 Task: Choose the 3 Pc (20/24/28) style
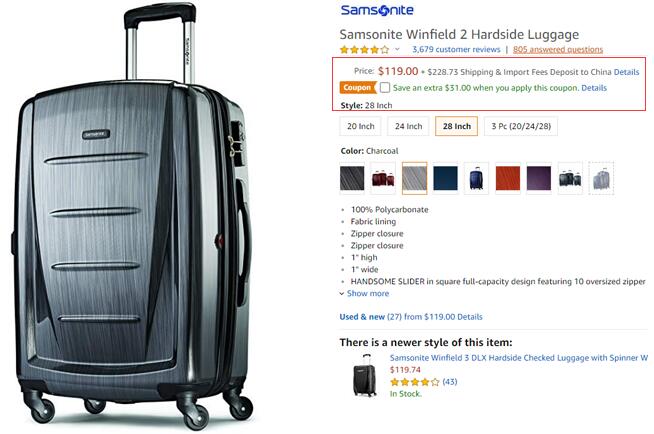(521, 126)
